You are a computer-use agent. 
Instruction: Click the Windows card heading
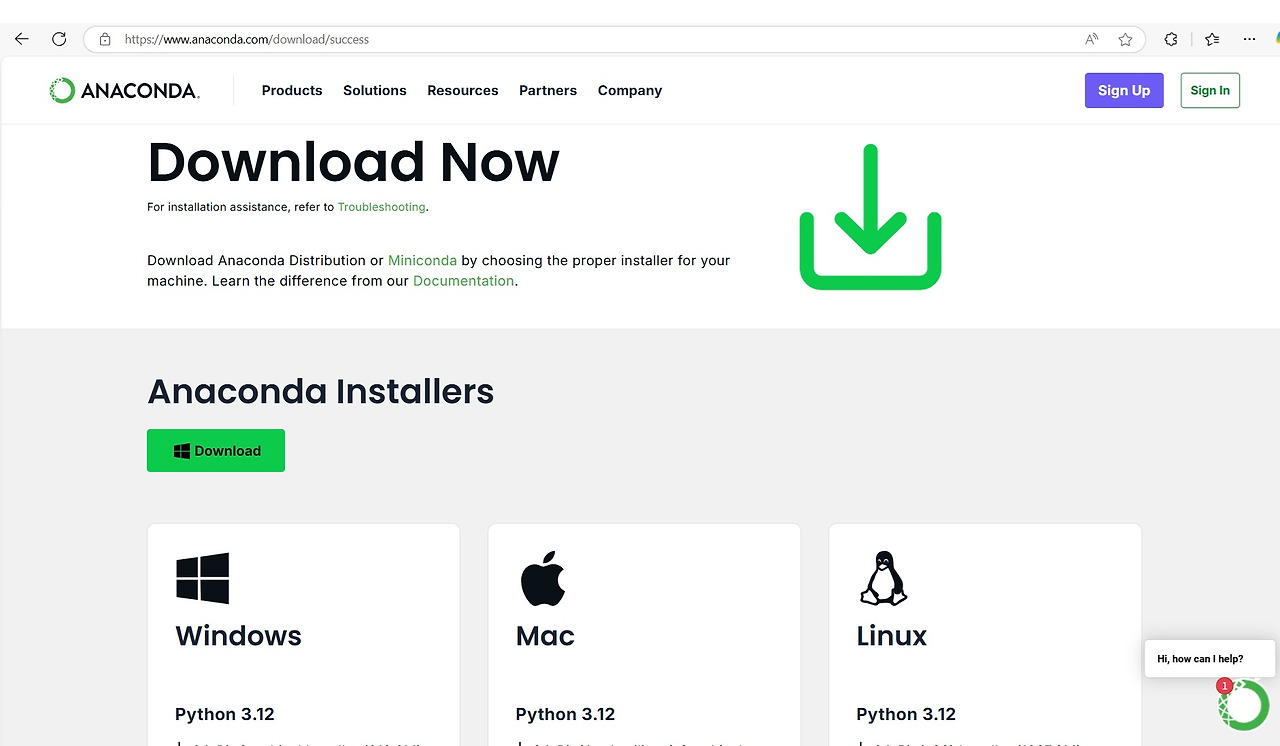238,636
